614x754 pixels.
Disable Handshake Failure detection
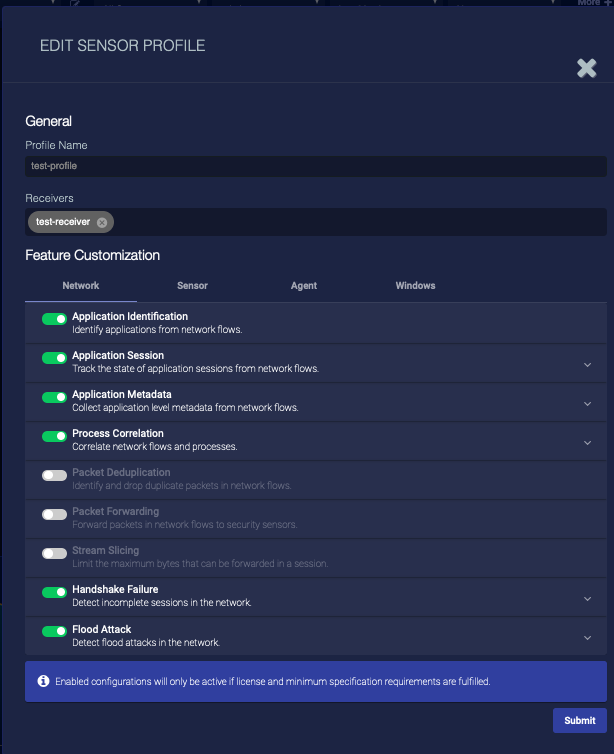(54, 592)
